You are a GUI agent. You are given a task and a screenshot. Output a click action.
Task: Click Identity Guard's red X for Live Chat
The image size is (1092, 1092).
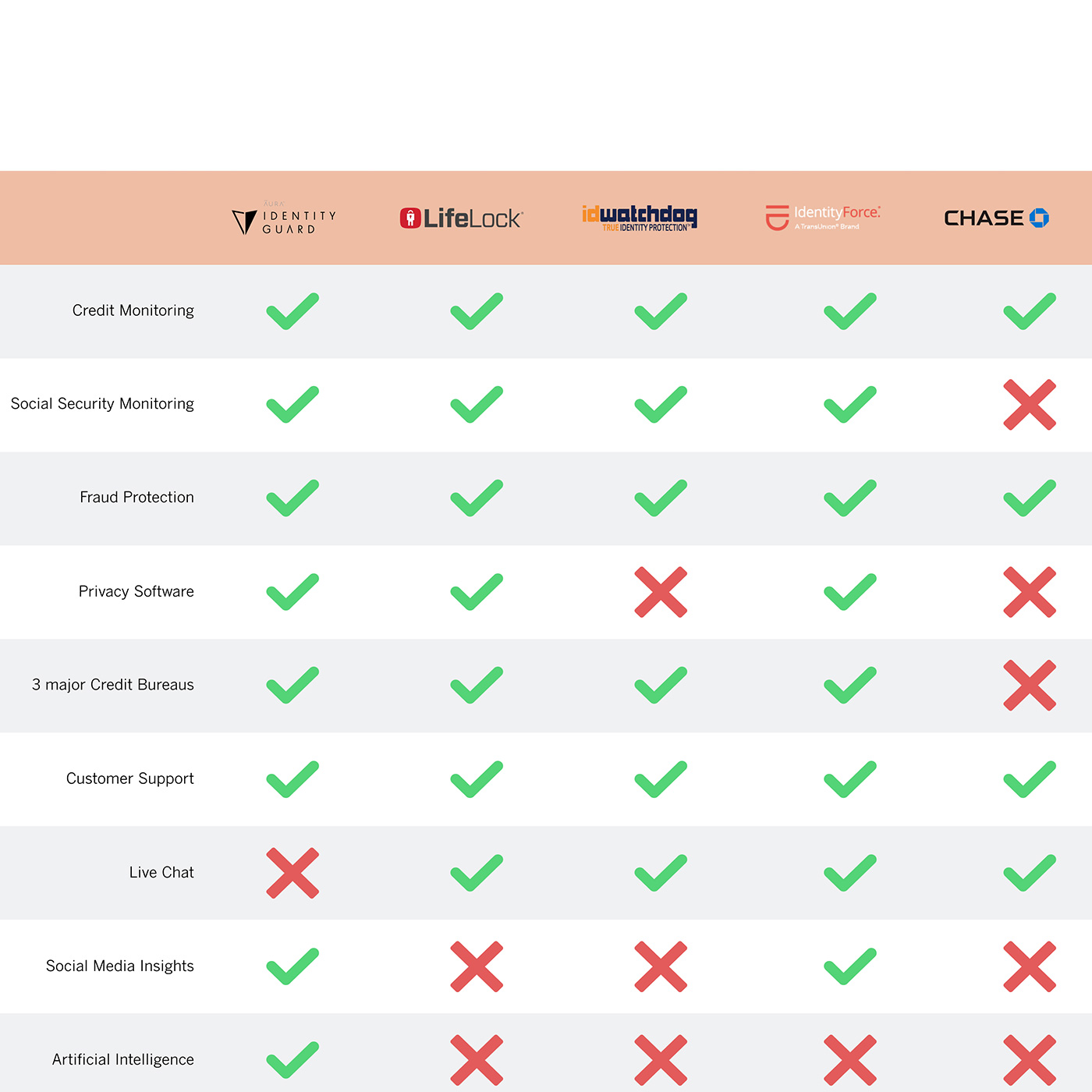coord(292,873)
